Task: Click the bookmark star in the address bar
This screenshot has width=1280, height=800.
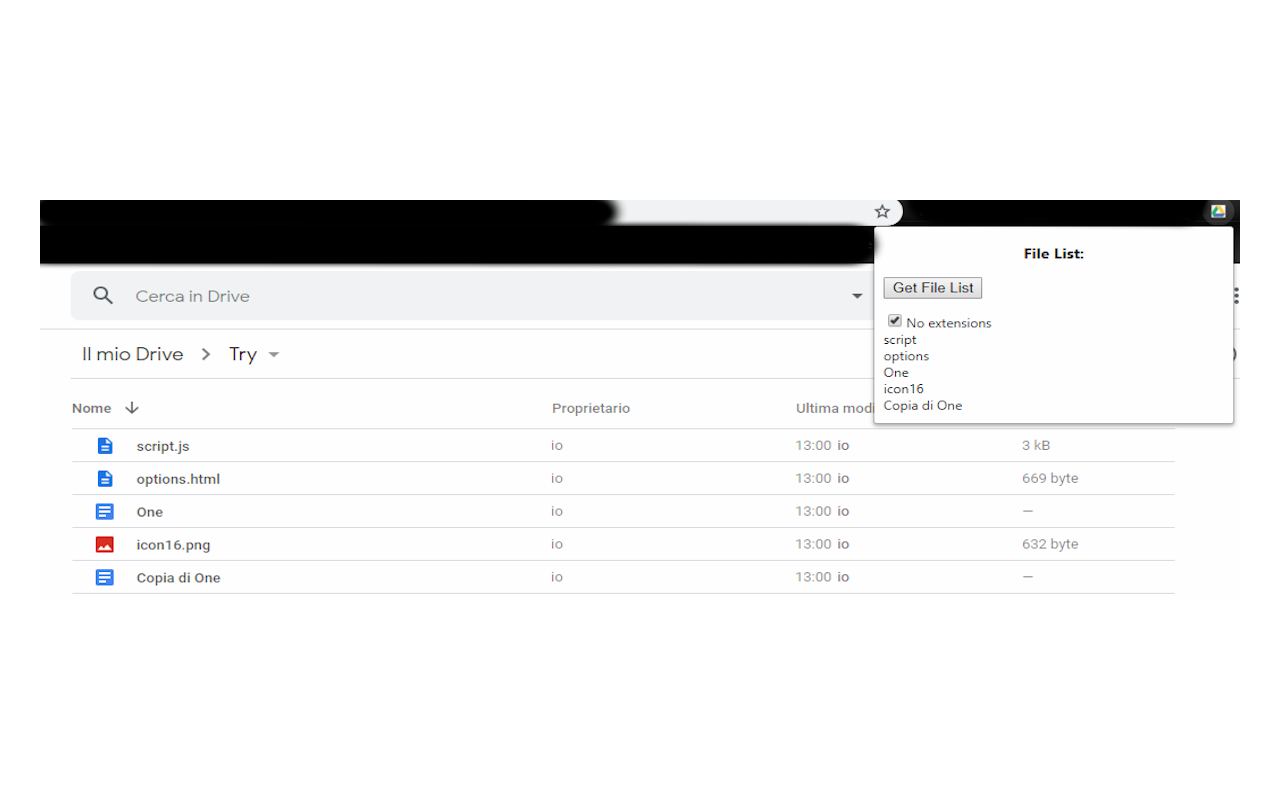Action: (881, 211)
